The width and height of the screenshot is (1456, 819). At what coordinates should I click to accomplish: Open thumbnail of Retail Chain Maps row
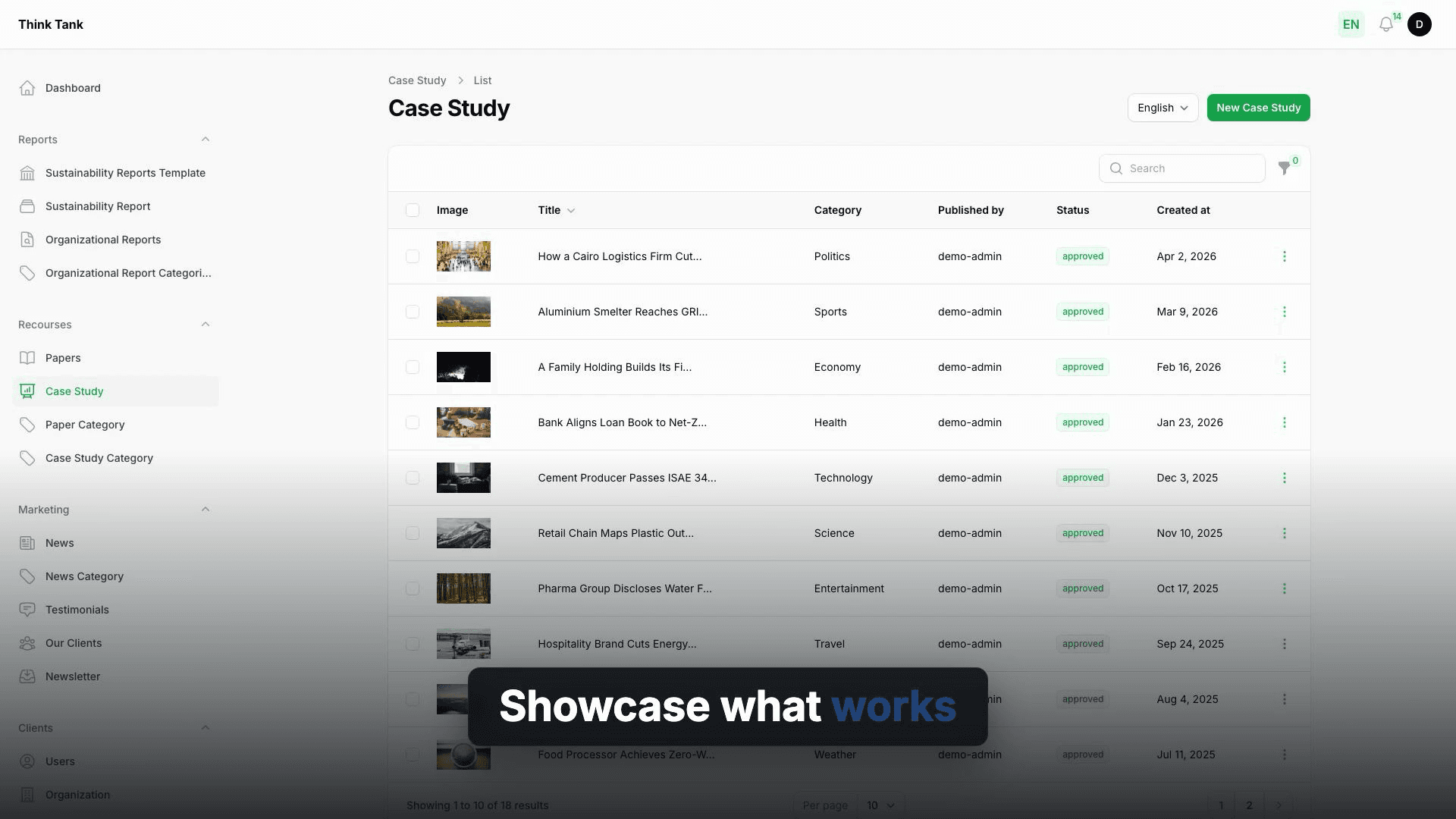(463, 533)
